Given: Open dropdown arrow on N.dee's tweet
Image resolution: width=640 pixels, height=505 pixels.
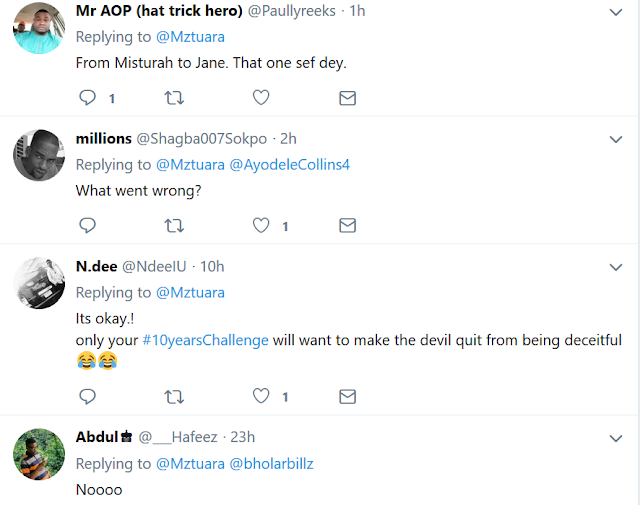Looking at the screenshot, I should (617, 267).
